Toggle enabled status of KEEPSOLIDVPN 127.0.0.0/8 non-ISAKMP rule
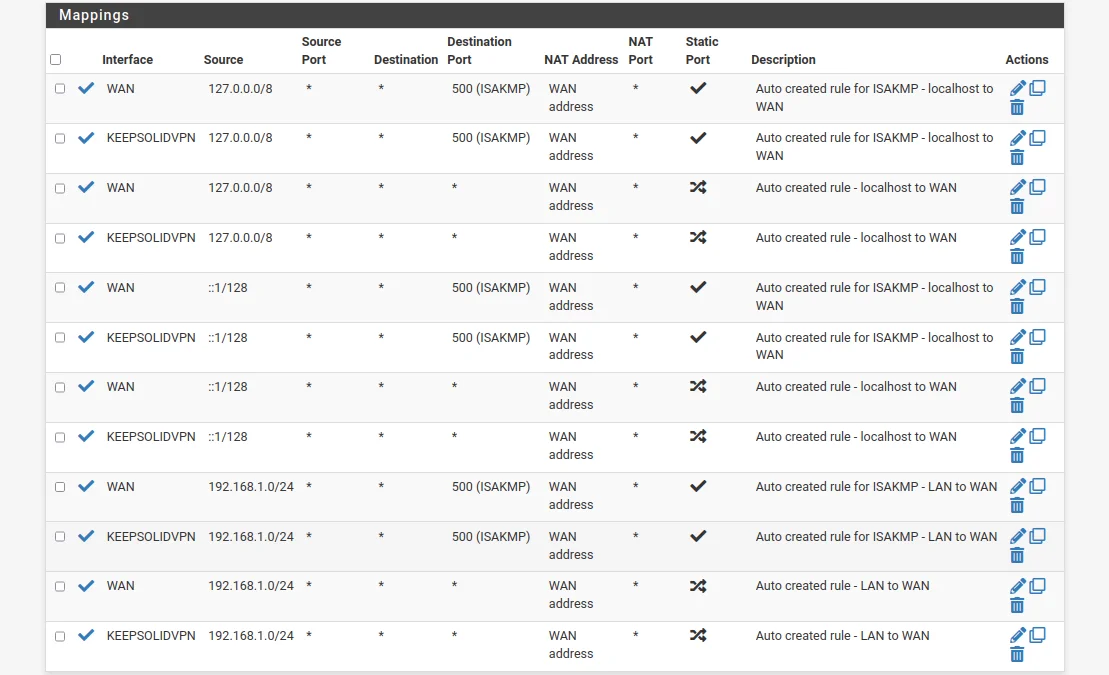Viewport: 1109px width, 675px height. [x=86, y=237]
